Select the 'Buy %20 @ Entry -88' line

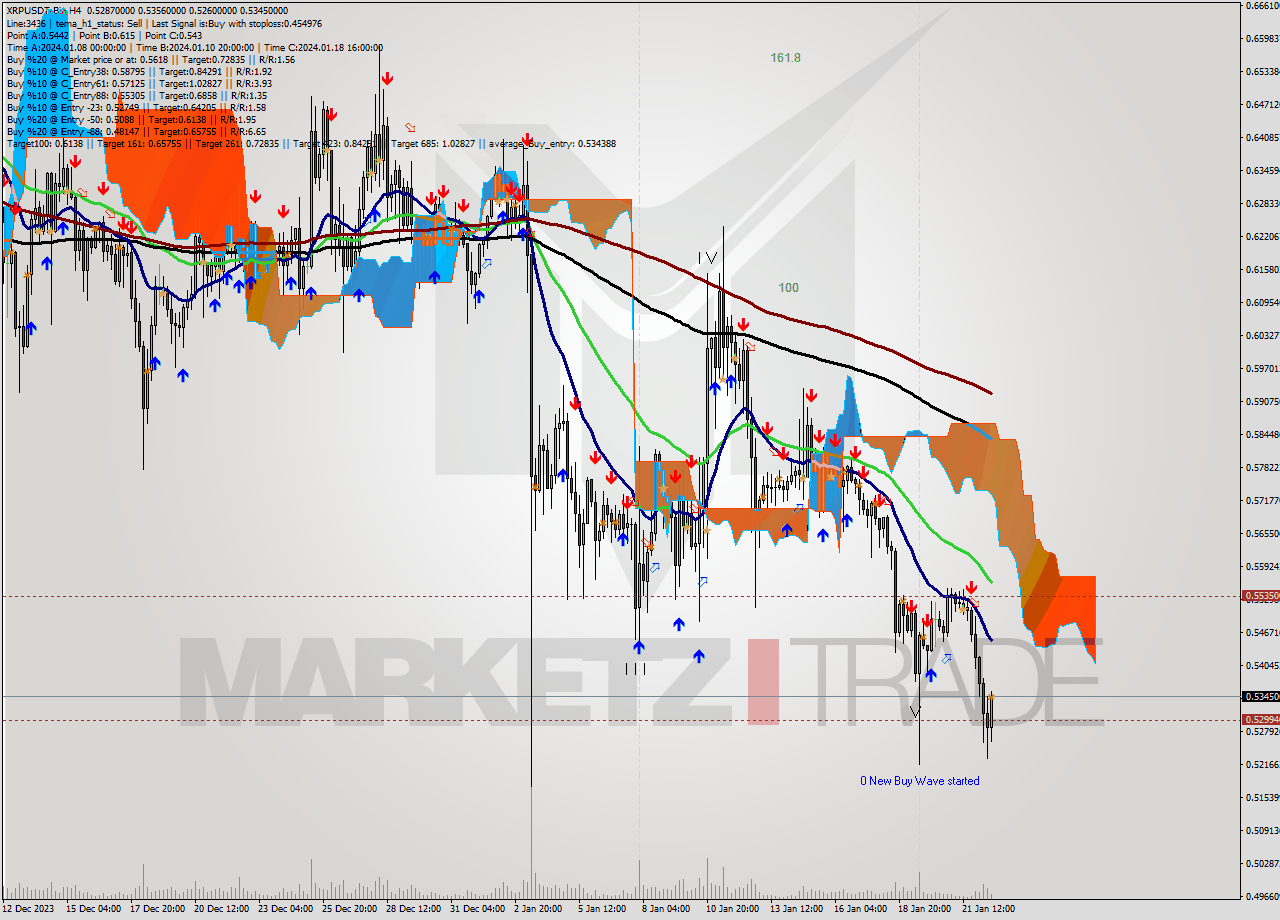(136, 131)
